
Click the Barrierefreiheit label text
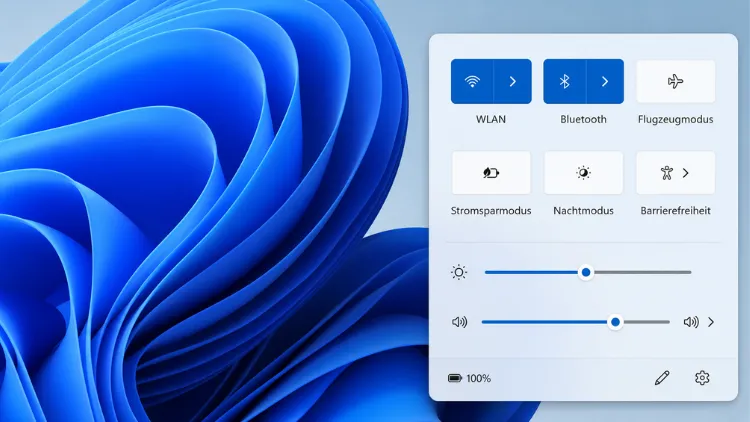(675, 211)
